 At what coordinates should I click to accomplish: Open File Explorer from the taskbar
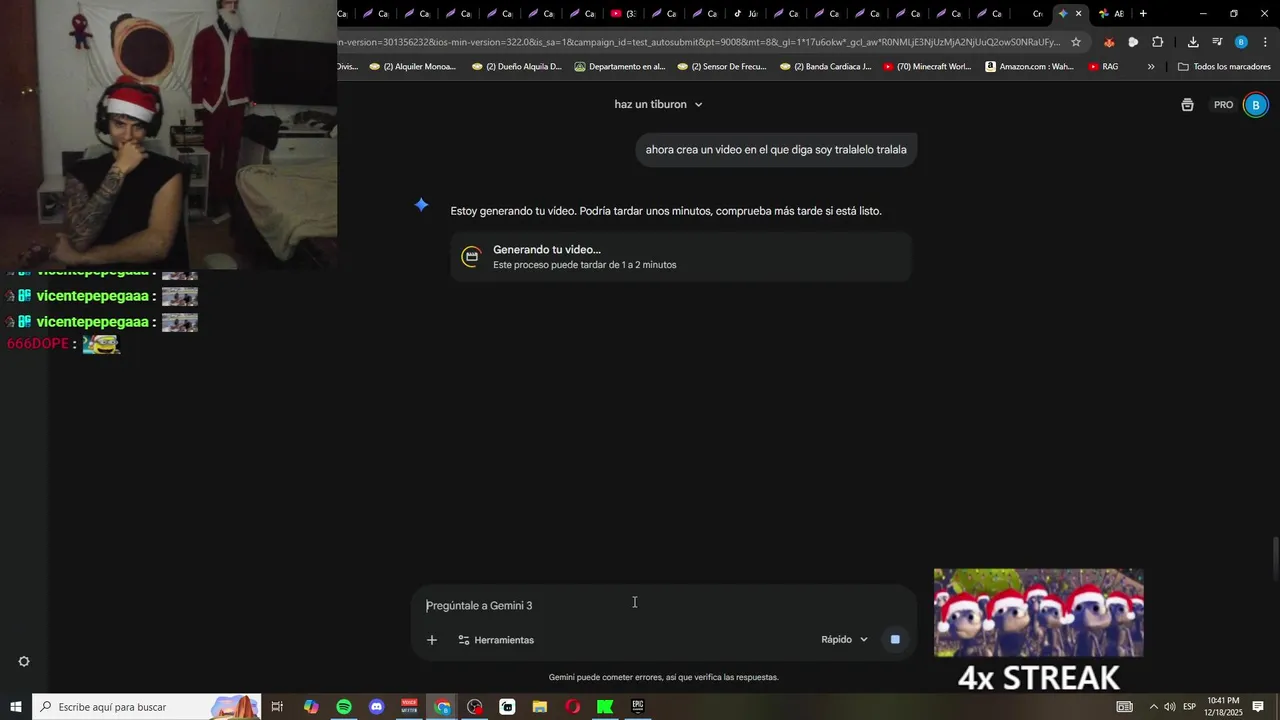[540, 707]
